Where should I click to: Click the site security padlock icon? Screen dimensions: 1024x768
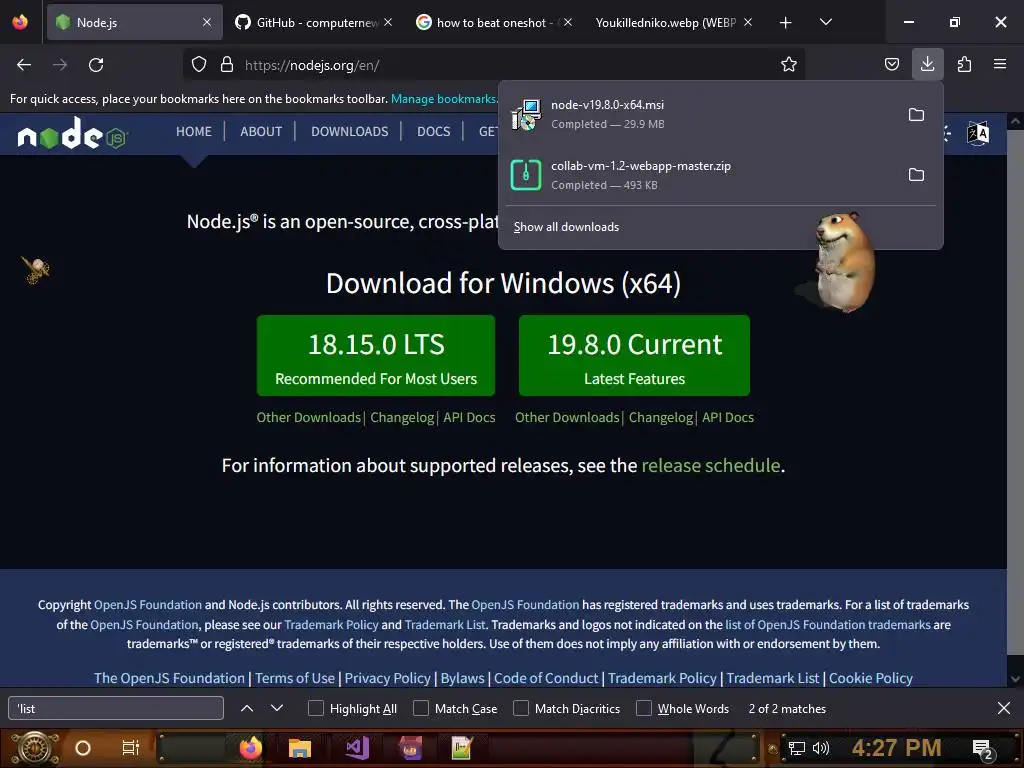click(x=227, y=65)
